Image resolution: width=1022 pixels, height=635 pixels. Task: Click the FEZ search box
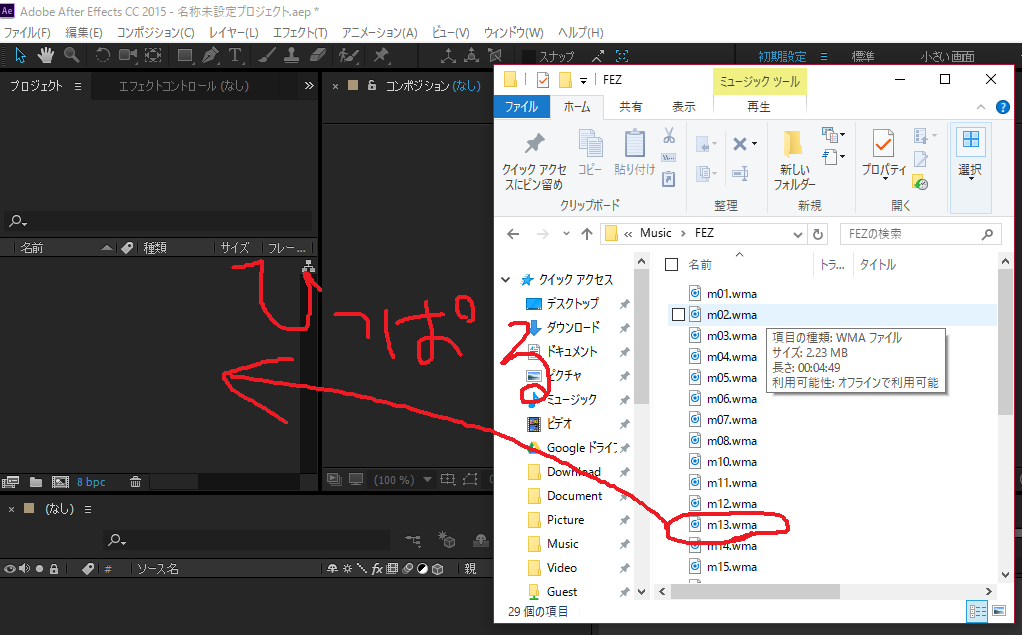[x=920, y=233]
